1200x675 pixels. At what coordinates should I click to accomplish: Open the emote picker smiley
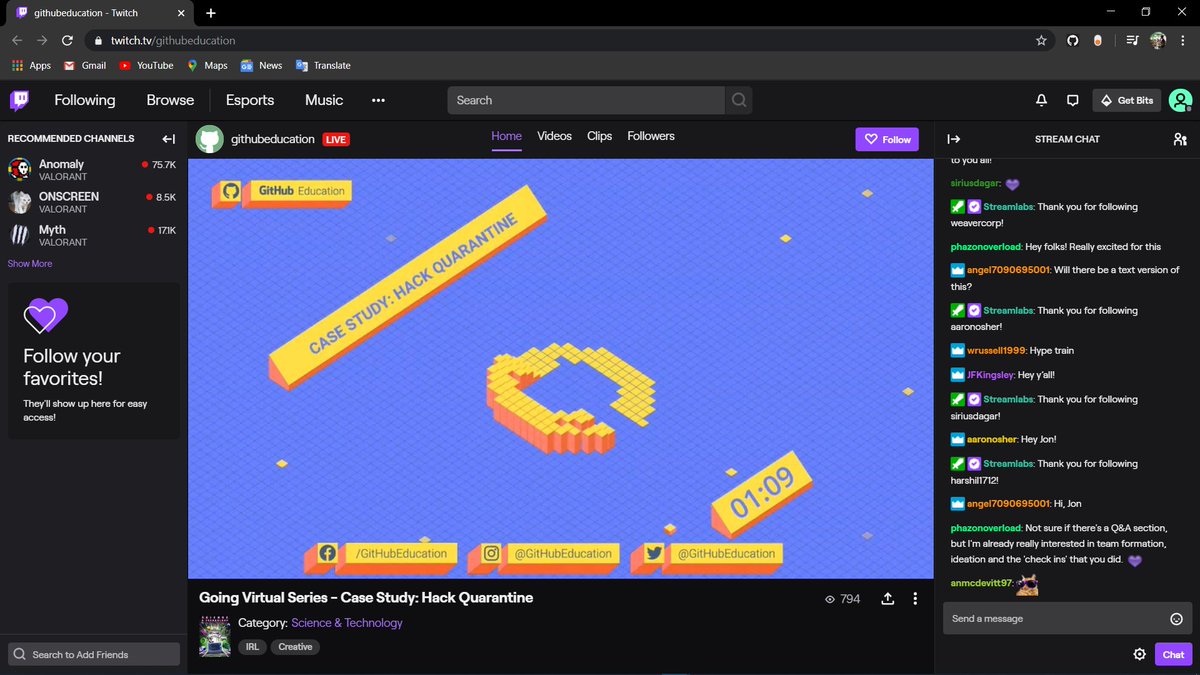point(1176,619)
